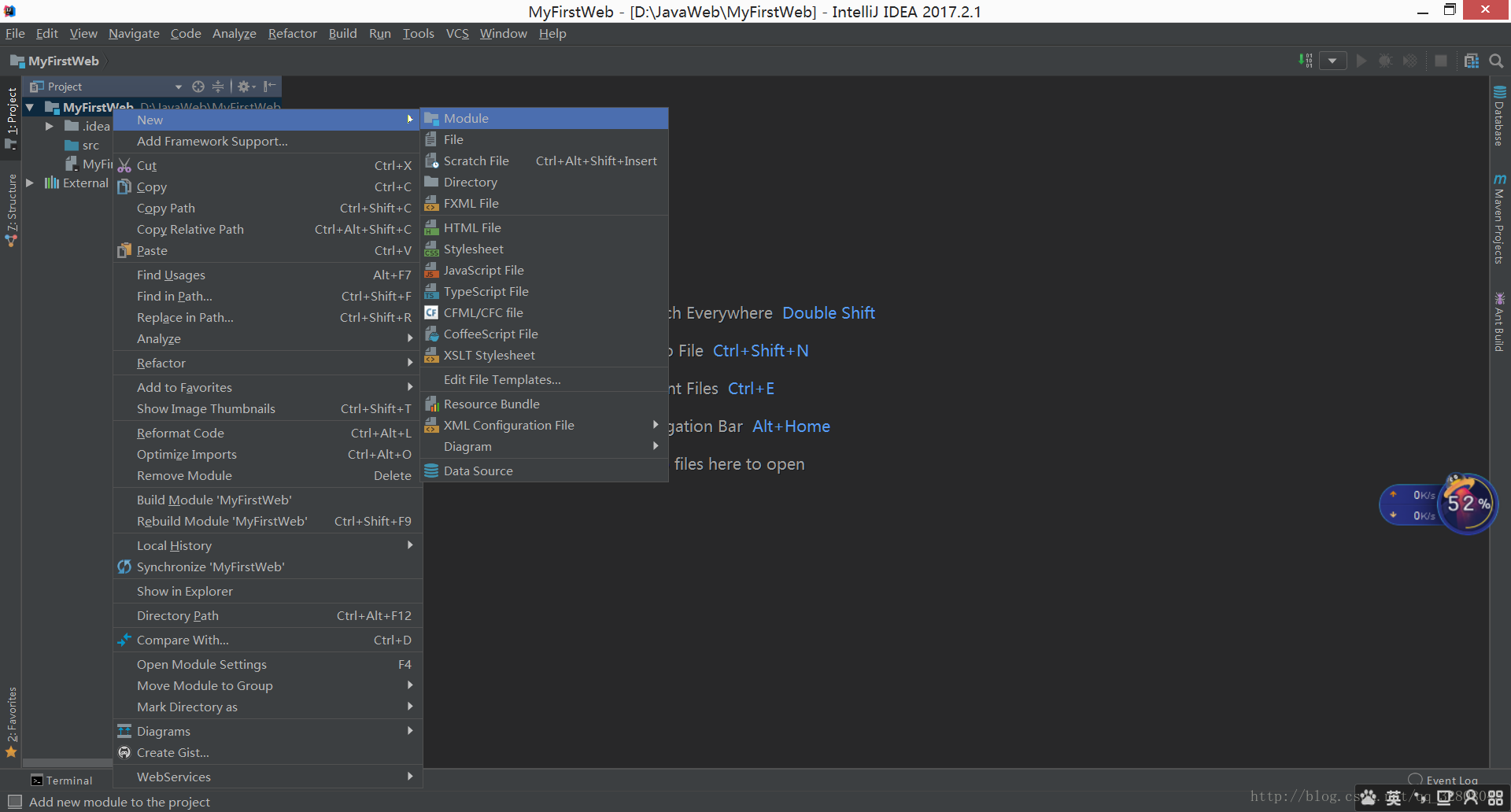Click the TypeScript File icon
Image resolution: width=1511 pixels, height=812 pixels.
coord(431,291)
